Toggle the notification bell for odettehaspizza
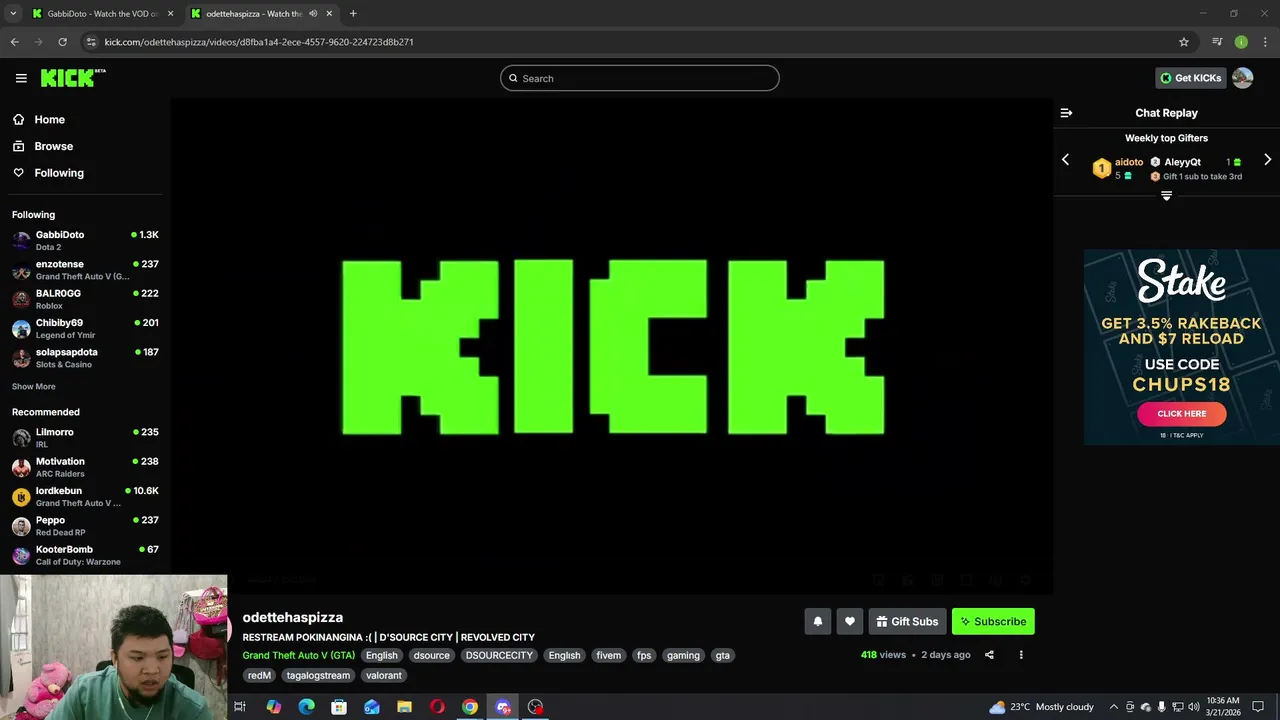Screen dimensions: 1280x720 [x=817, y=621]
